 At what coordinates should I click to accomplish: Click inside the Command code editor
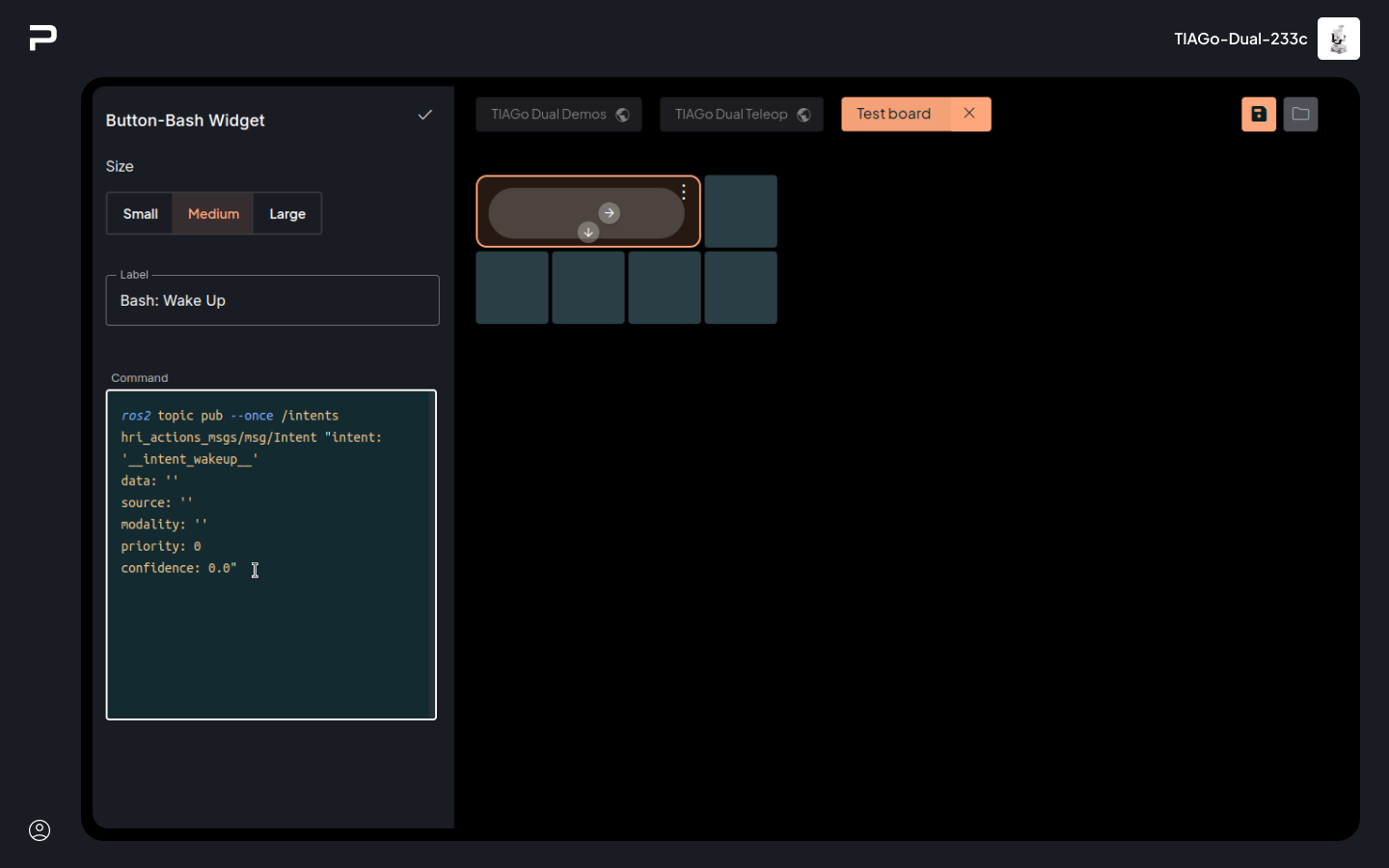(x=271, y=637)
